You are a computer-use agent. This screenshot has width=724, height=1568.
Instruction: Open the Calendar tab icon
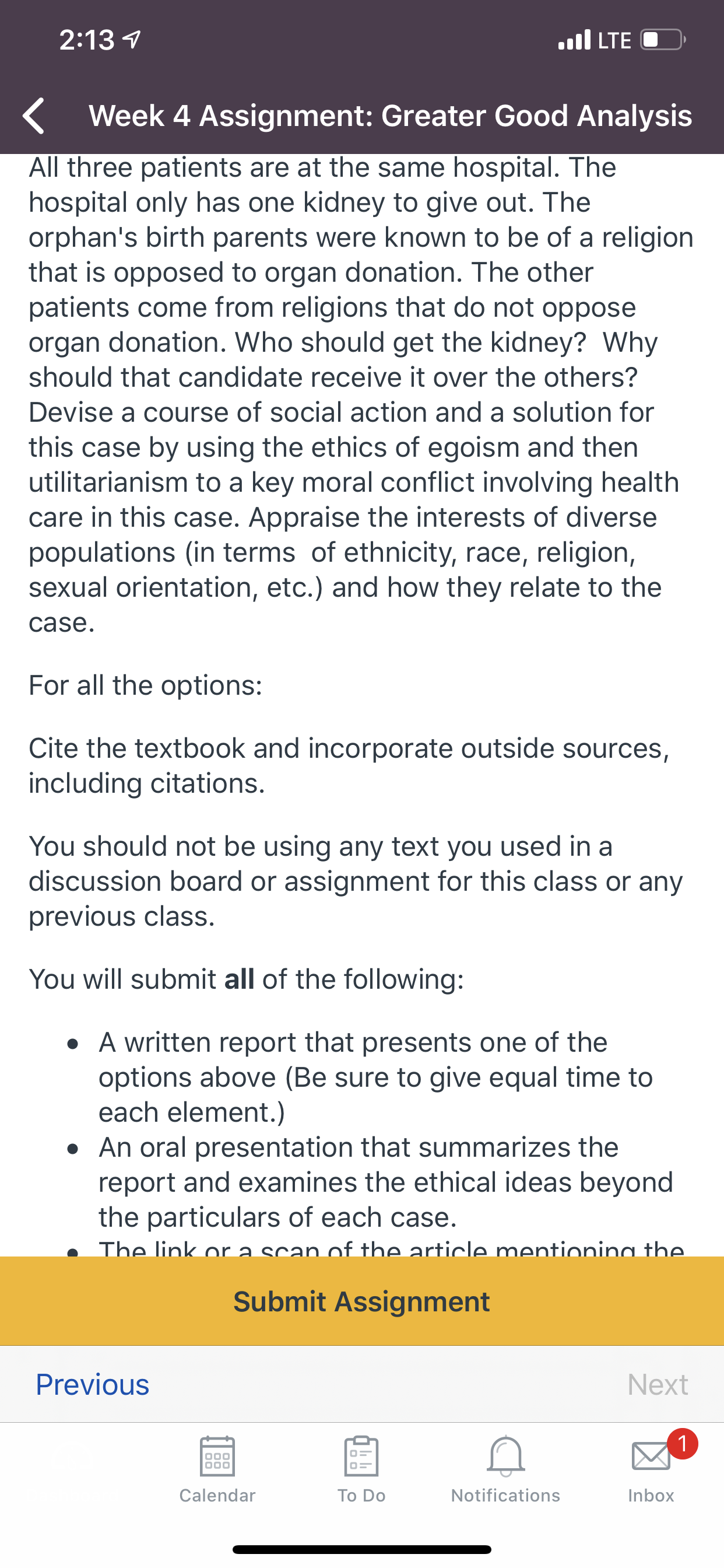[217, 1456]
